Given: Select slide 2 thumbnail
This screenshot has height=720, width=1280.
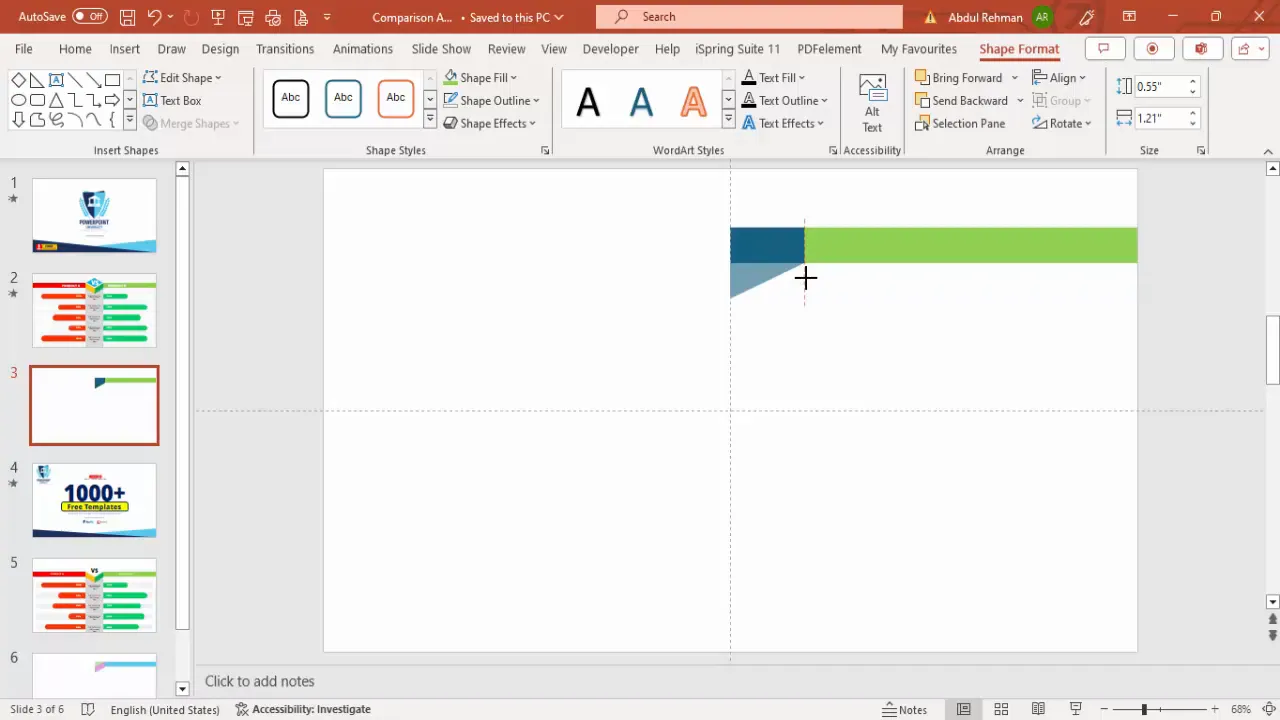Looking at the screenshot, I should pyautogui.click(x=94, y=310).
